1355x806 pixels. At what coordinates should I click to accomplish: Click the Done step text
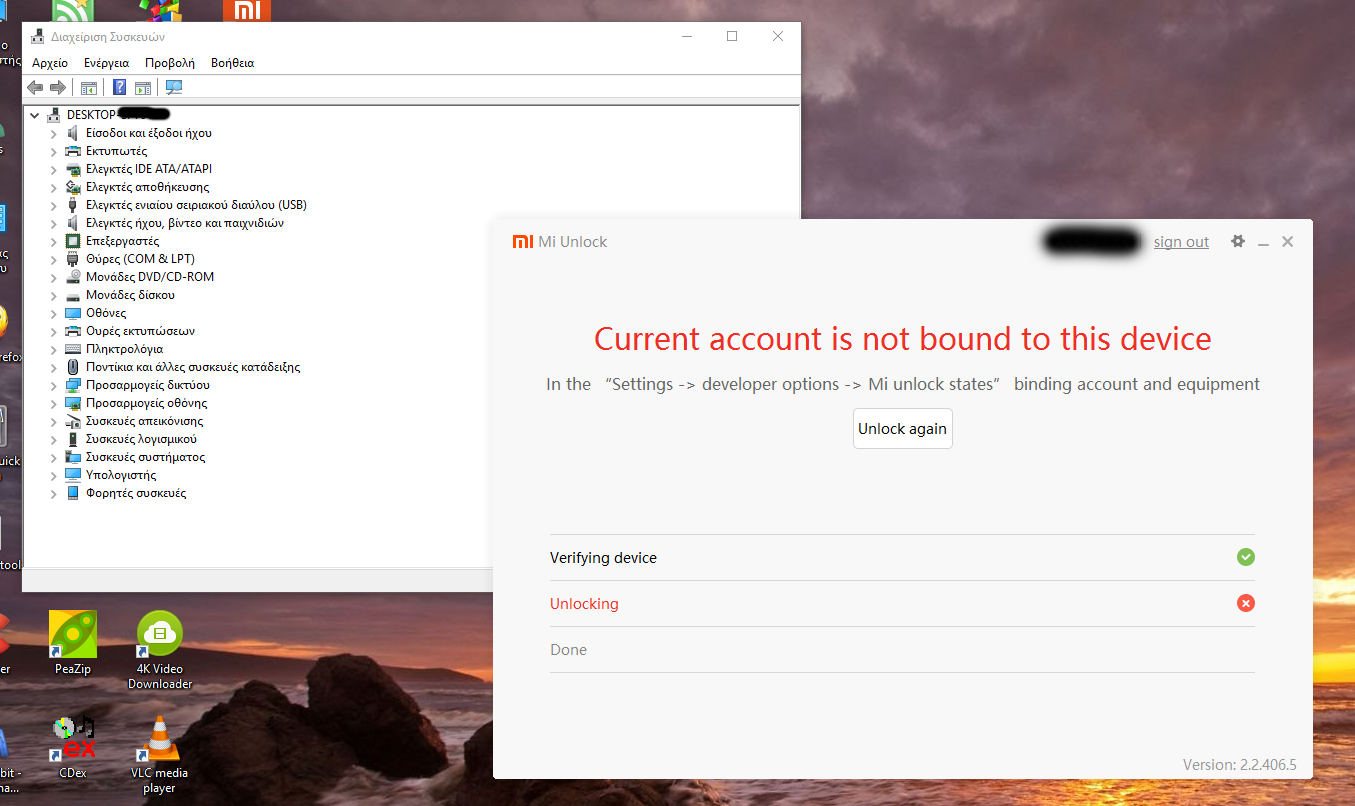pyautogui.click(x=568, y=650)
